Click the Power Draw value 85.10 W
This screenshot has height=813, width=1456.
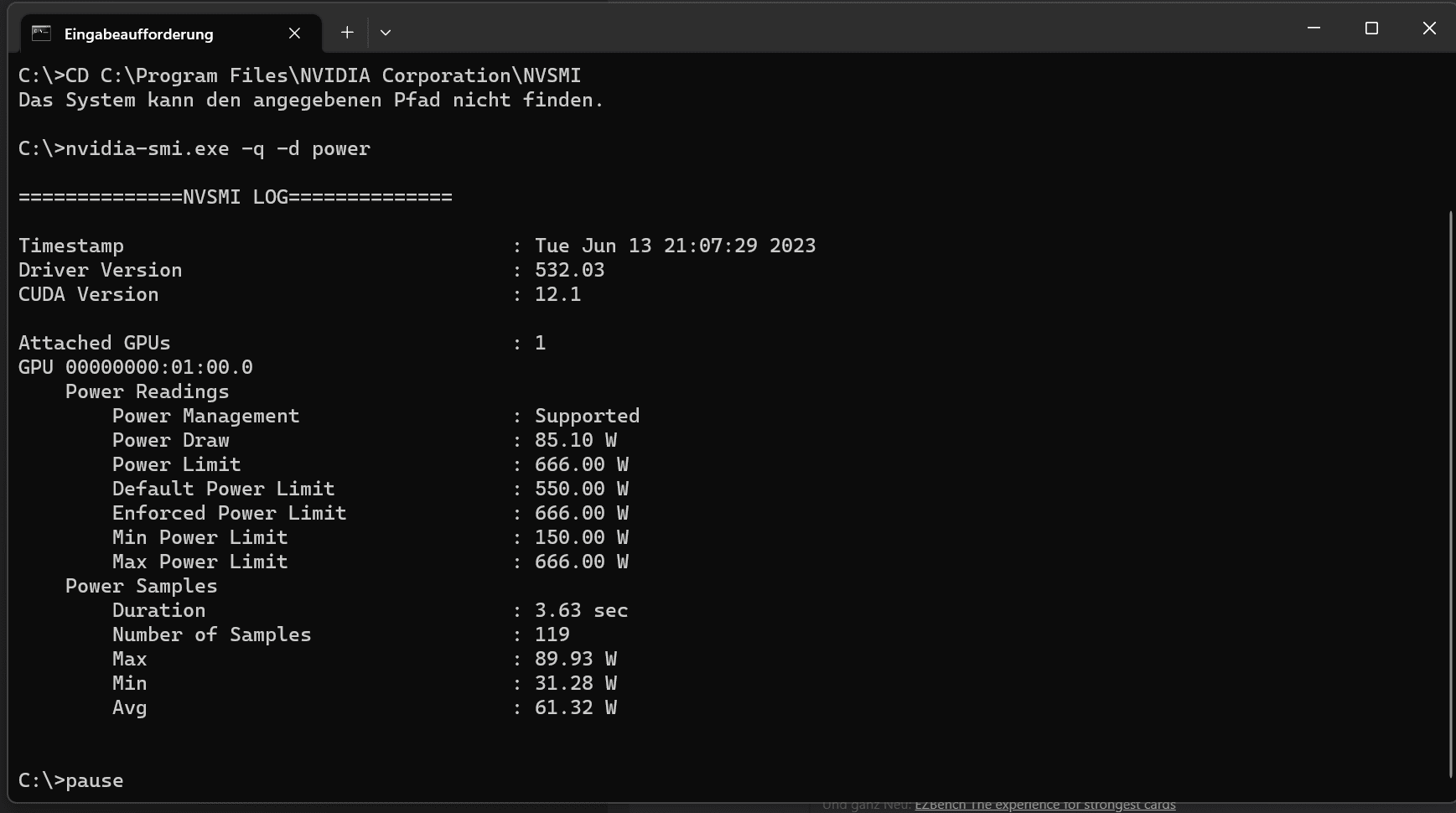[575, 441]
